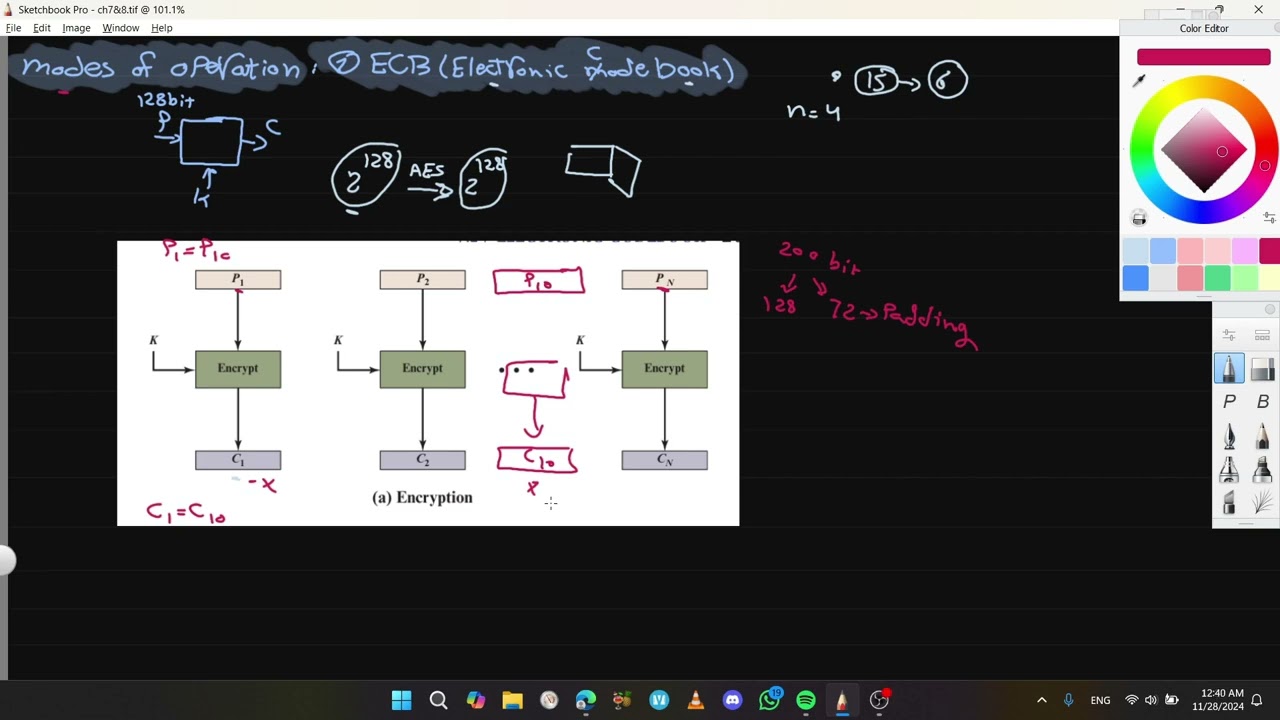Image resolution: width=1280 pixels, height=720 pixels.
Task: Click the white round lagoon button at left edge
Action: (x=5, y=561)
